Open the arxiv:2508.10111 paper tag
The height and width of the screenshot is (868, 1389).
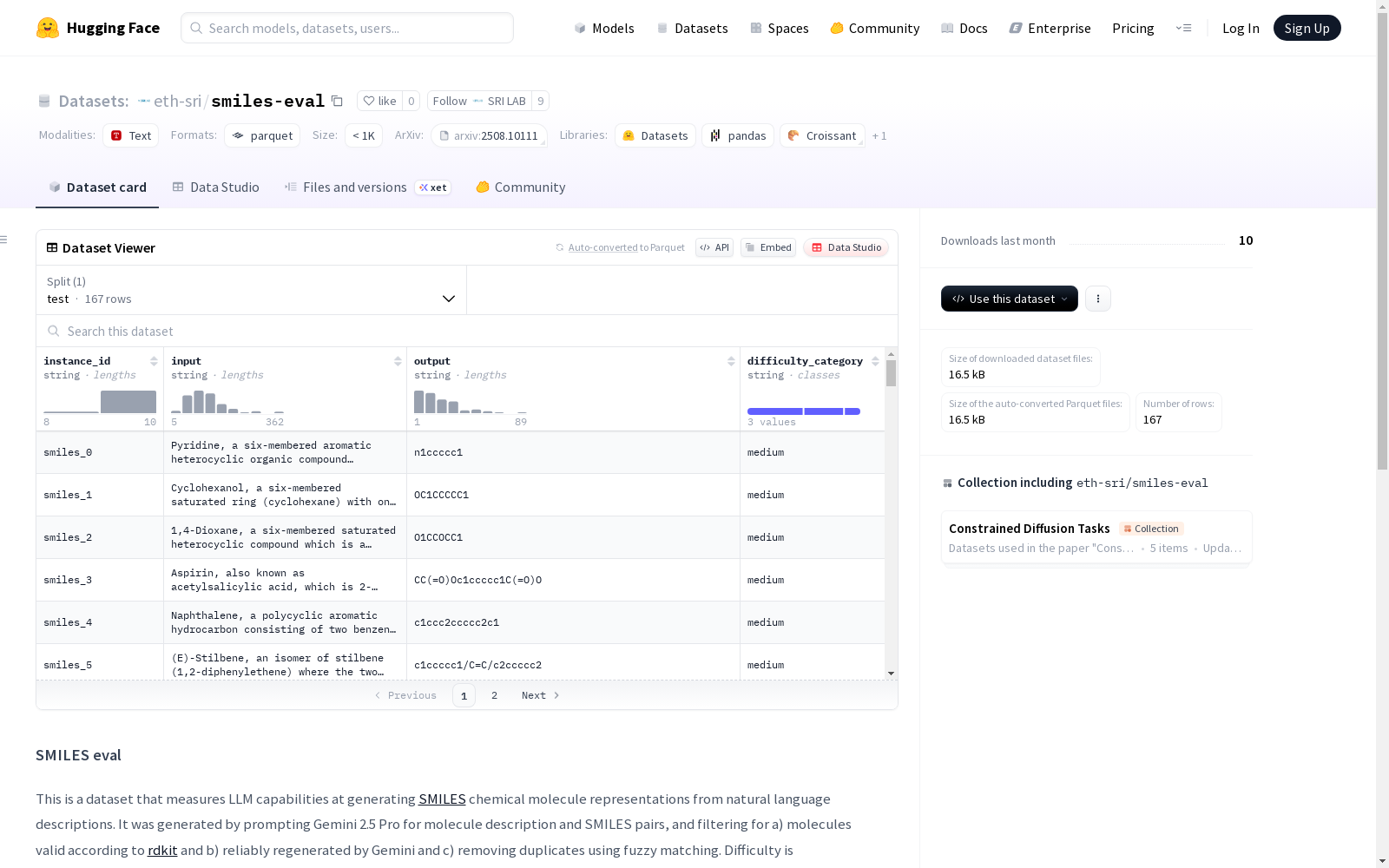point(489,135)
